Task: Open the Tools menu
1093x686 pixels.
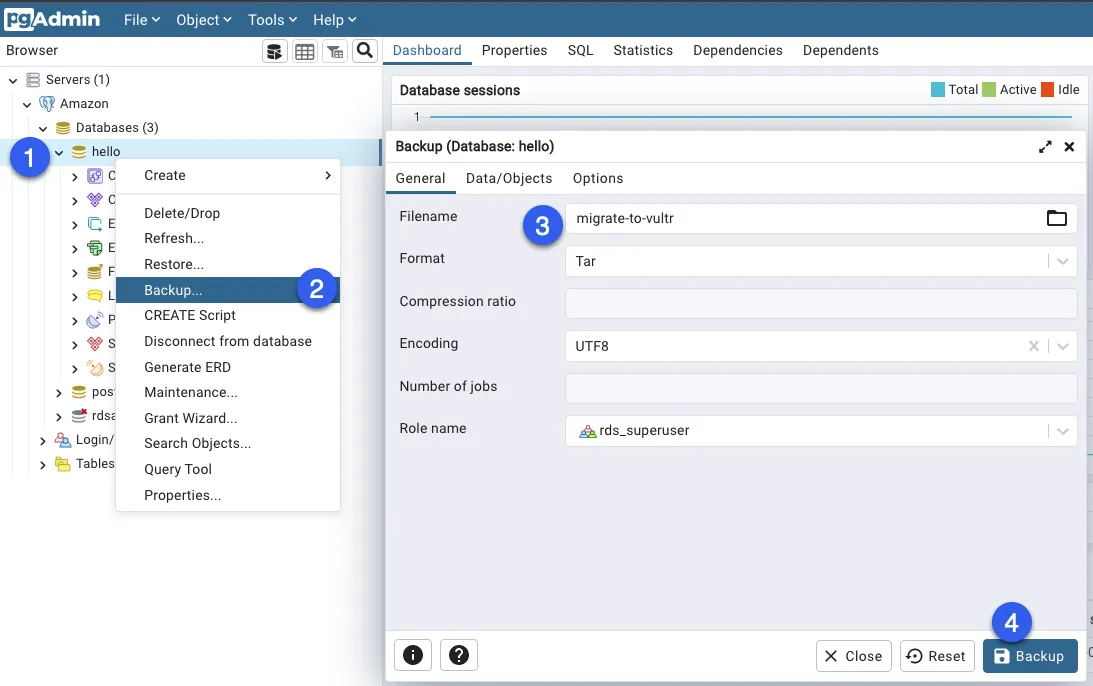Action: click(273, 20)
